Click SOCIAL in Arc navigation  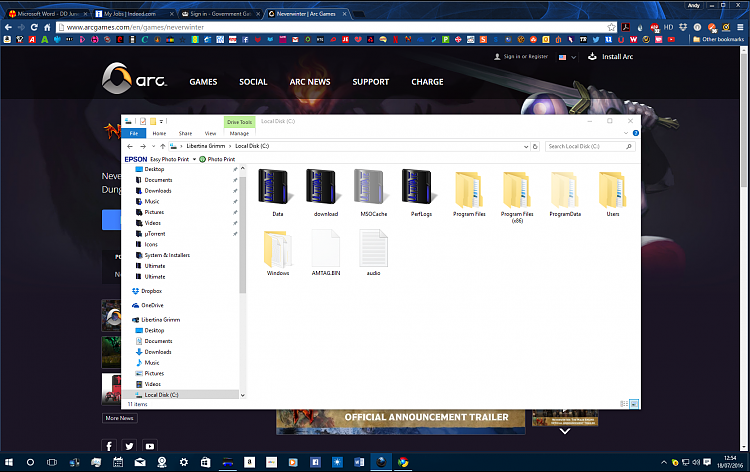click(x=254, y=82)
